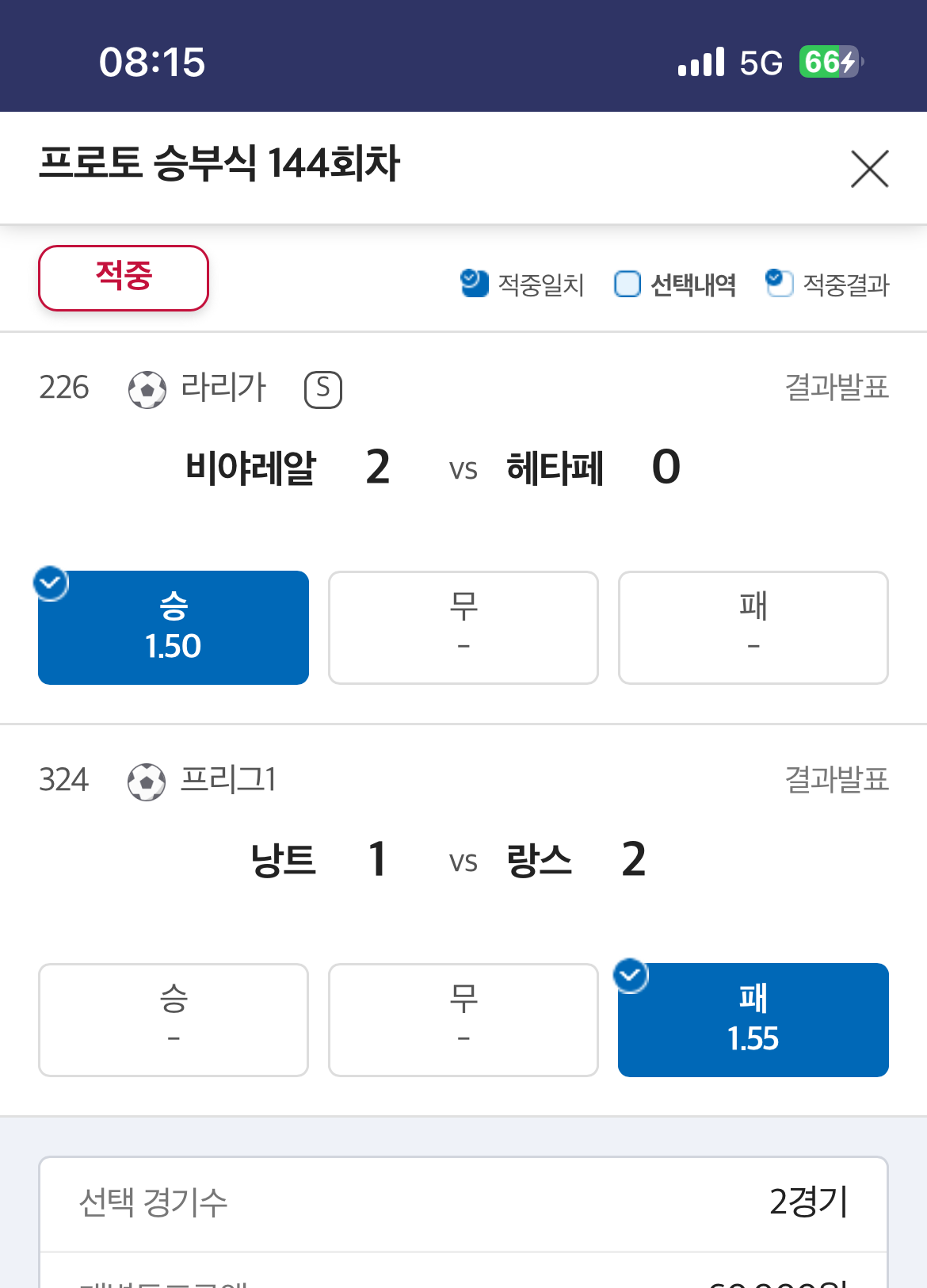Tap the battery indicator in status bar
This screenshot has width=927, height=1288.
coord(830,62)
